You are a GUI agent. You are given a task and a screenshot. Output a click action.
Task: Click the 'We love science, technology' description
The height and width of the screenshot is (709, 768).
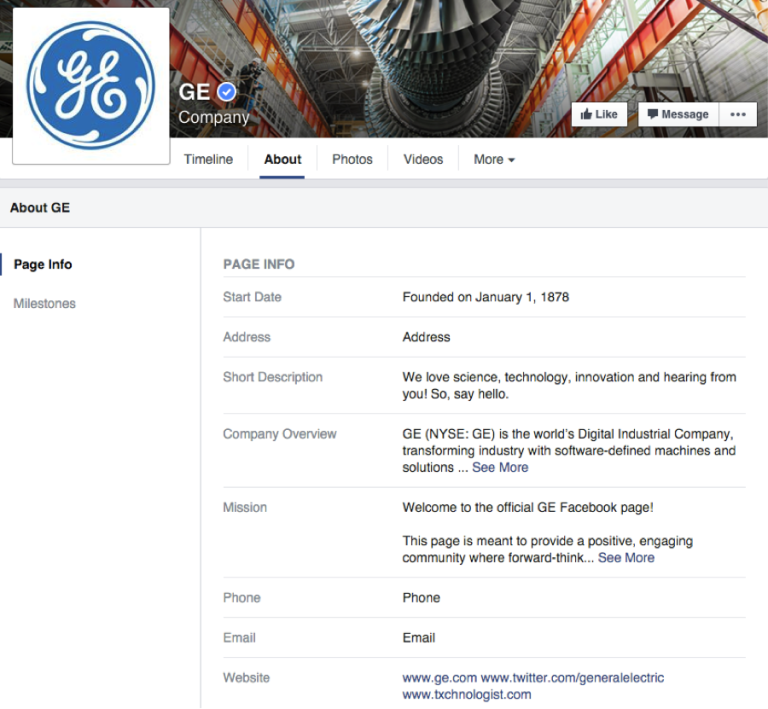pyautogui.click(x=569, y=385)
